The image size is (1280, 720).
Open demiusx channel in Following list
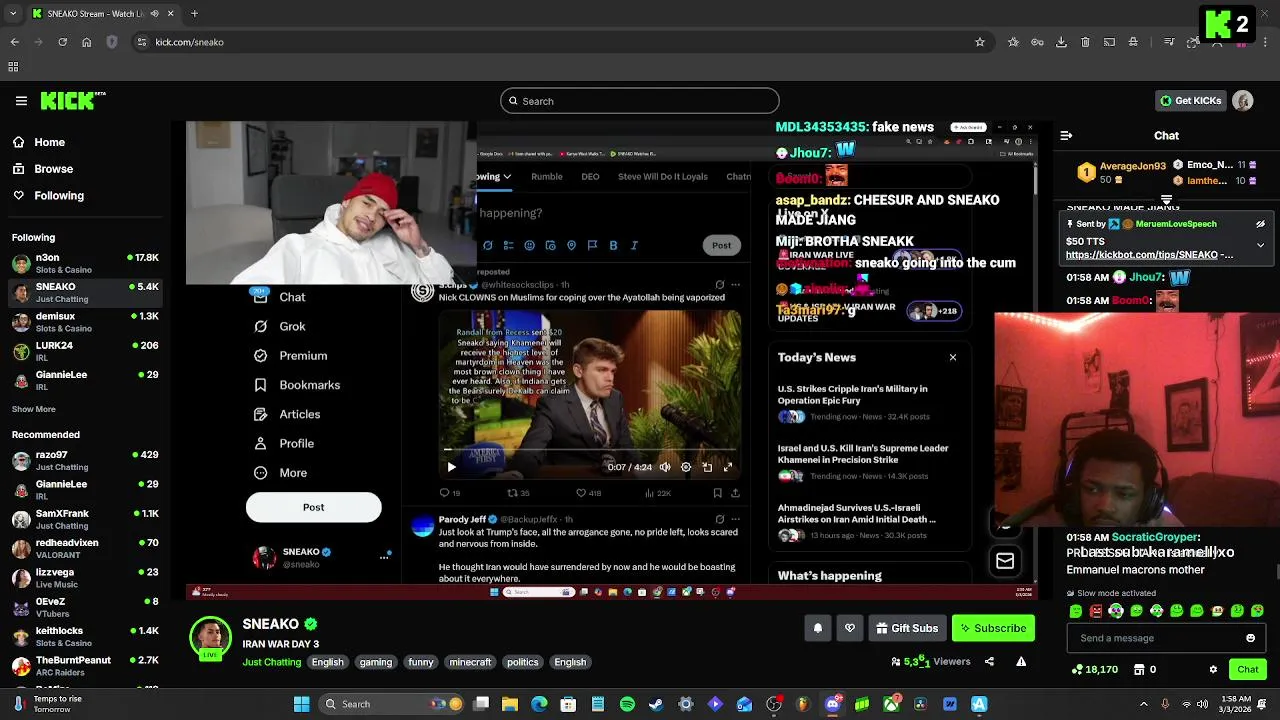pos(85,322)
